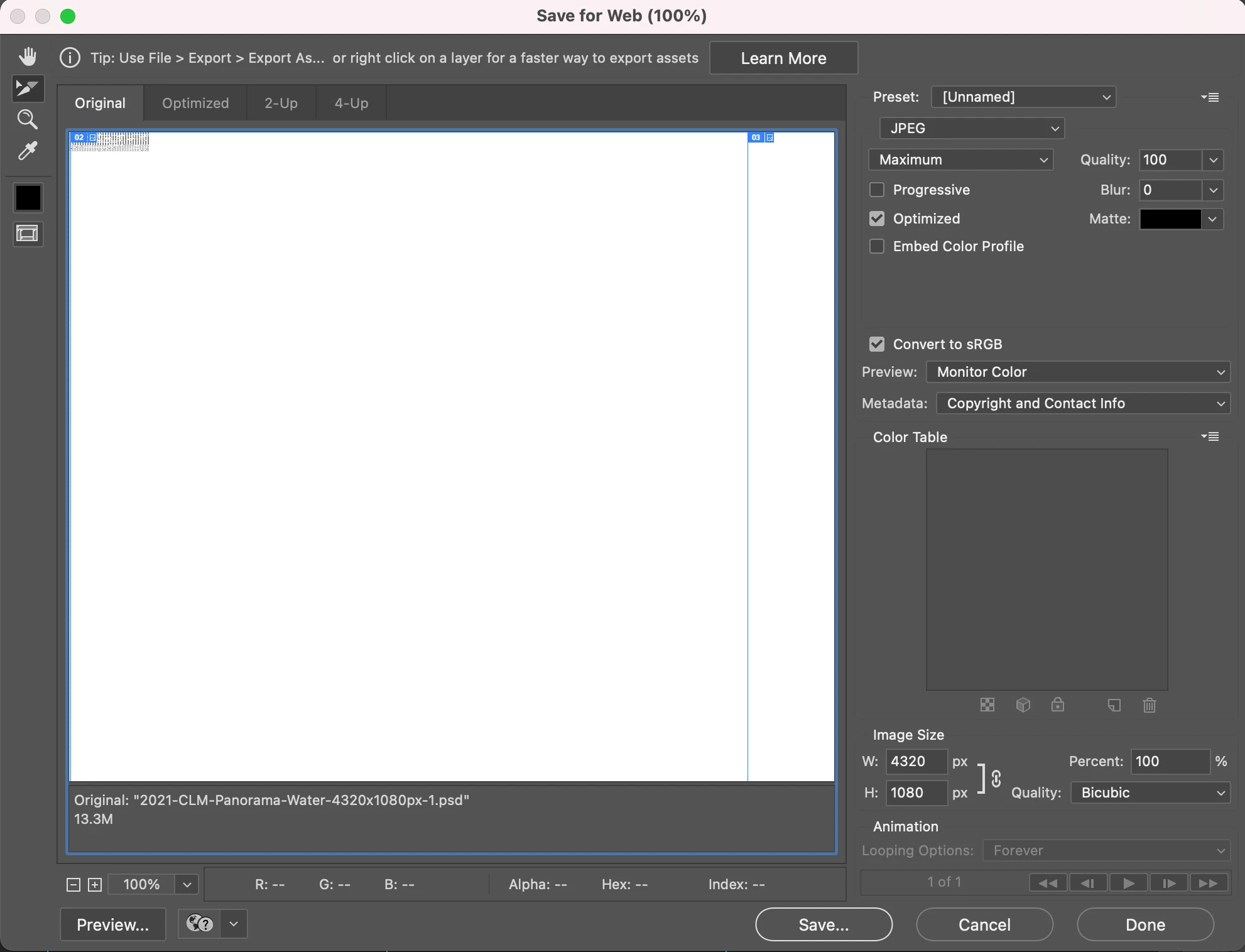Enable Embed Color Profile
1245x952 pixels.
coord(877,246)
